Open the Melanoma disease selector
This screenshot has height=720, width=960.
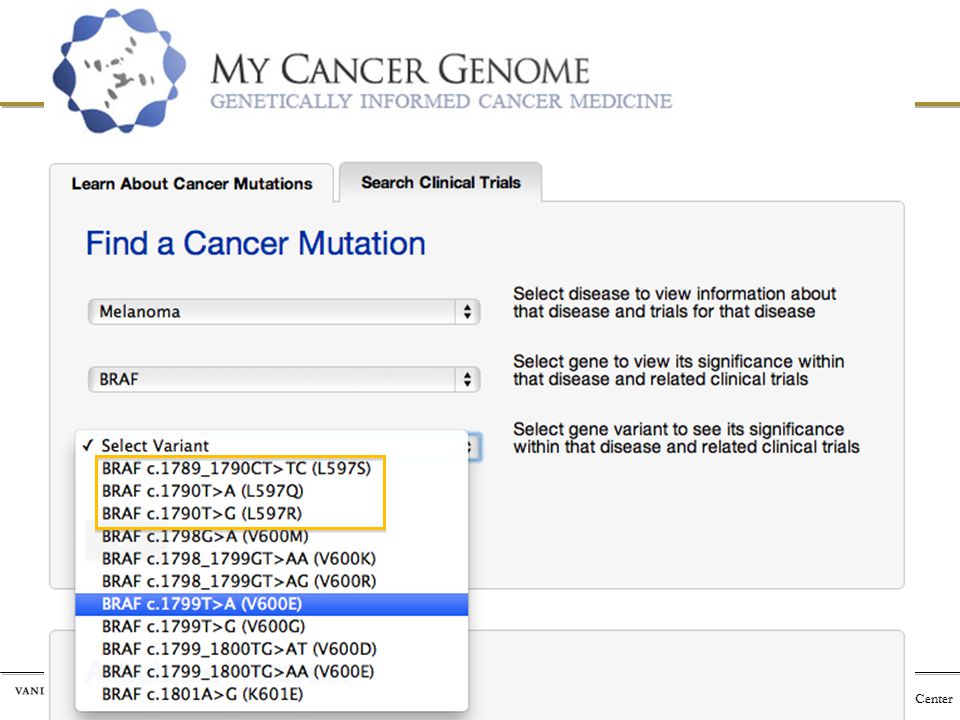pos(284,312)
